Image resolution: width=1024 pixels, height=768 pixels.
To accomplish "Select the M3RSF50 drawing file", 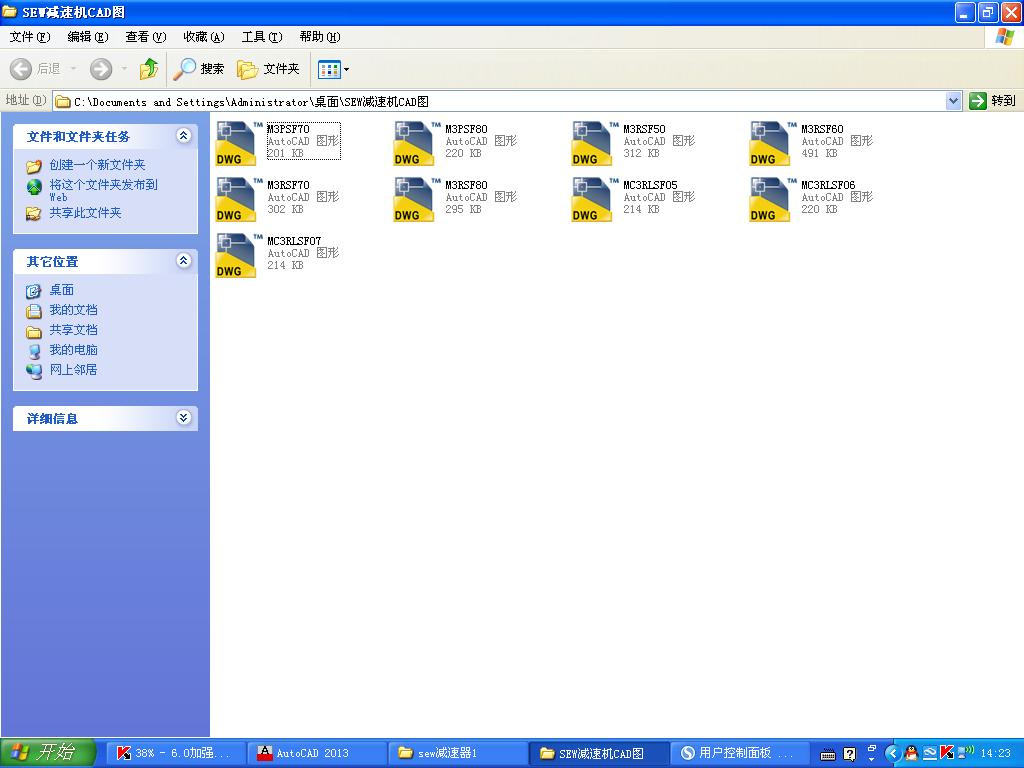I will pos(590,142).
